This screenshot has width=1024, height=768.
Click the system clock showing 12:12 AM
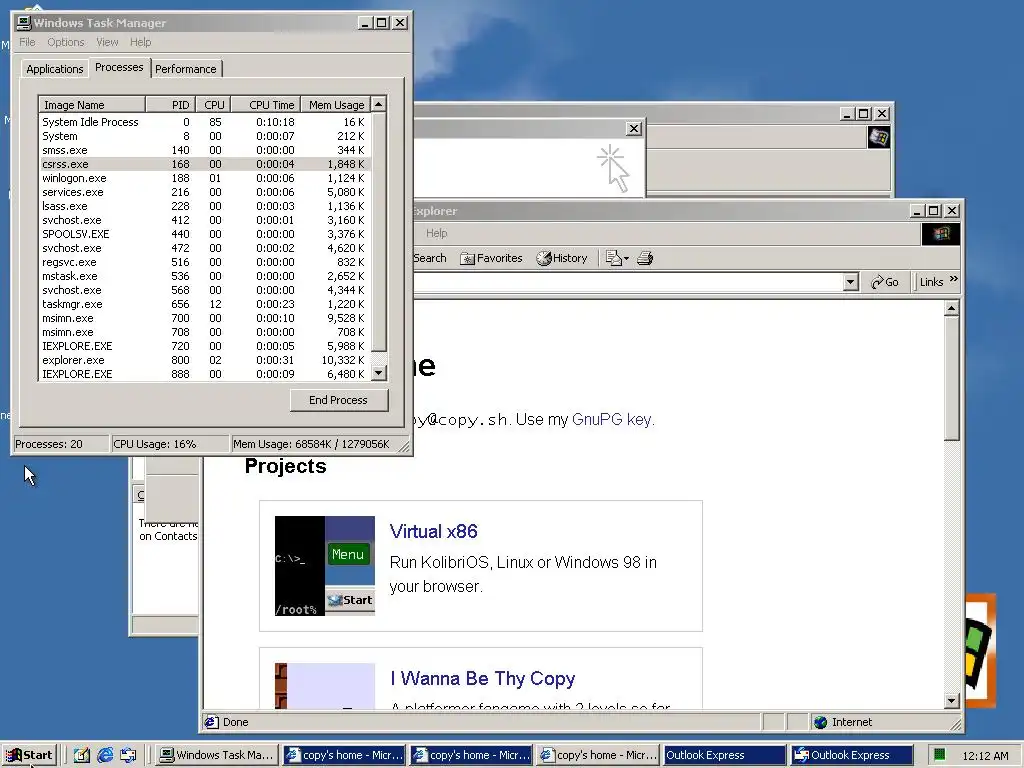click(985, 756)
